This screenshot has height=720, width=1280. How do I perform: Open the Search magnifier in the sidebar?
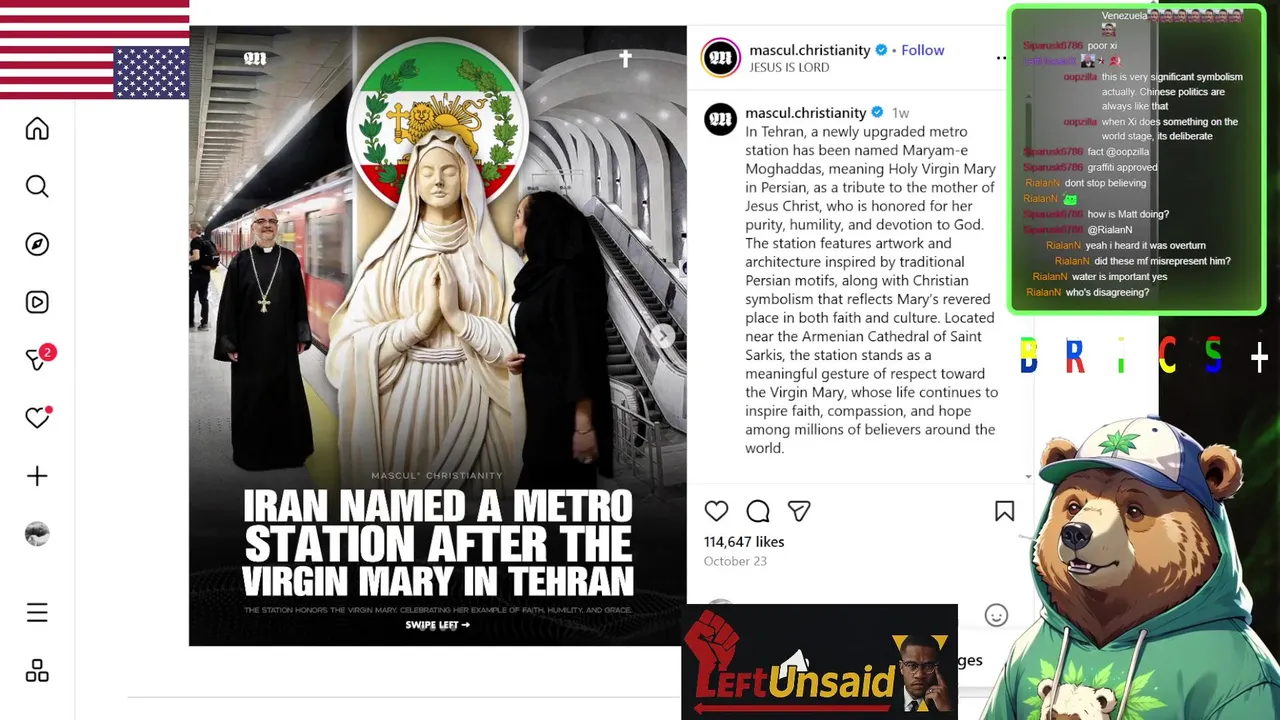[x=37, y=187]
